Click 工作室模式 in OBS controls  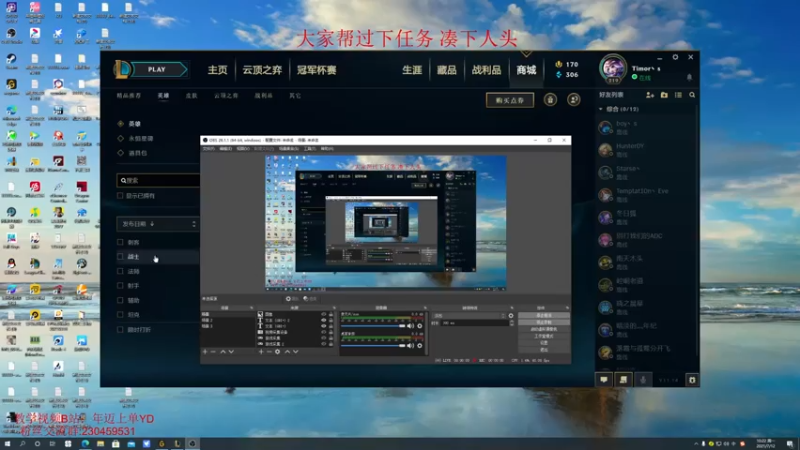click(x=544, y=336)
